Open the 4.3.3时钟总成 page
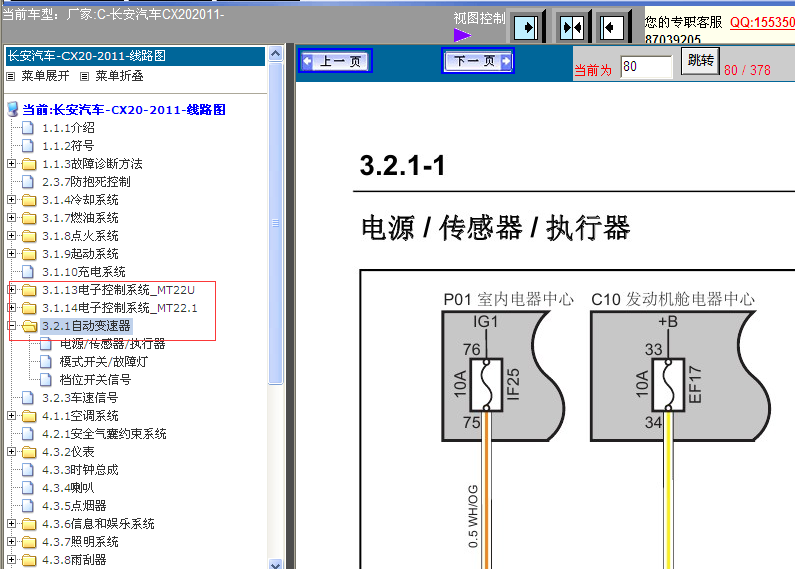This screenshot has width=795, height=569. click(x=80, y=470)
